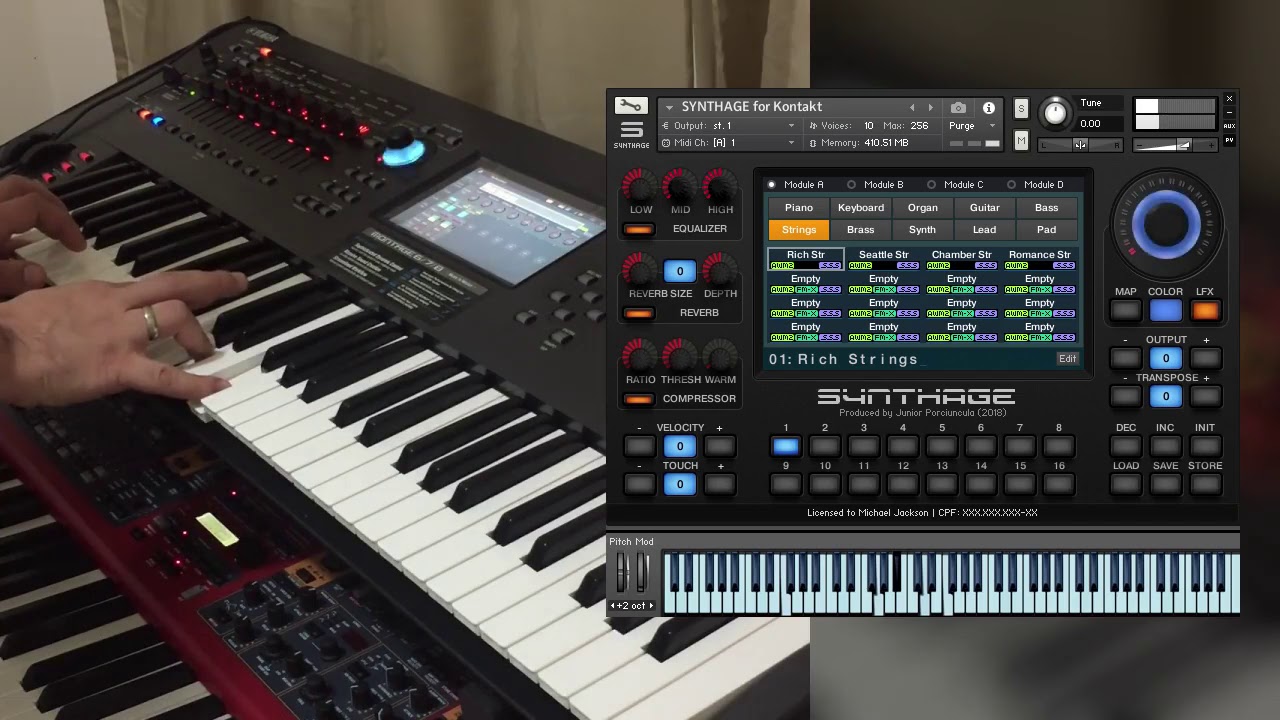Viewport: 1280px width, 720px height.
Task: Go to previous instrument arrow
Action: click(x=912, y=108)
